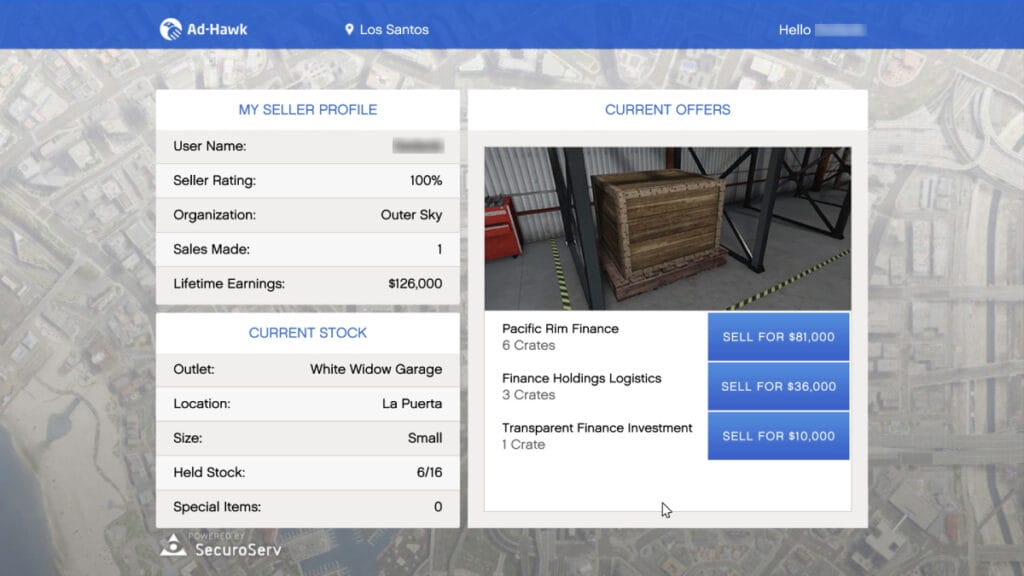Open the Size field showing Small
The image size is (1024, 576).
click(x=425, y=438)
